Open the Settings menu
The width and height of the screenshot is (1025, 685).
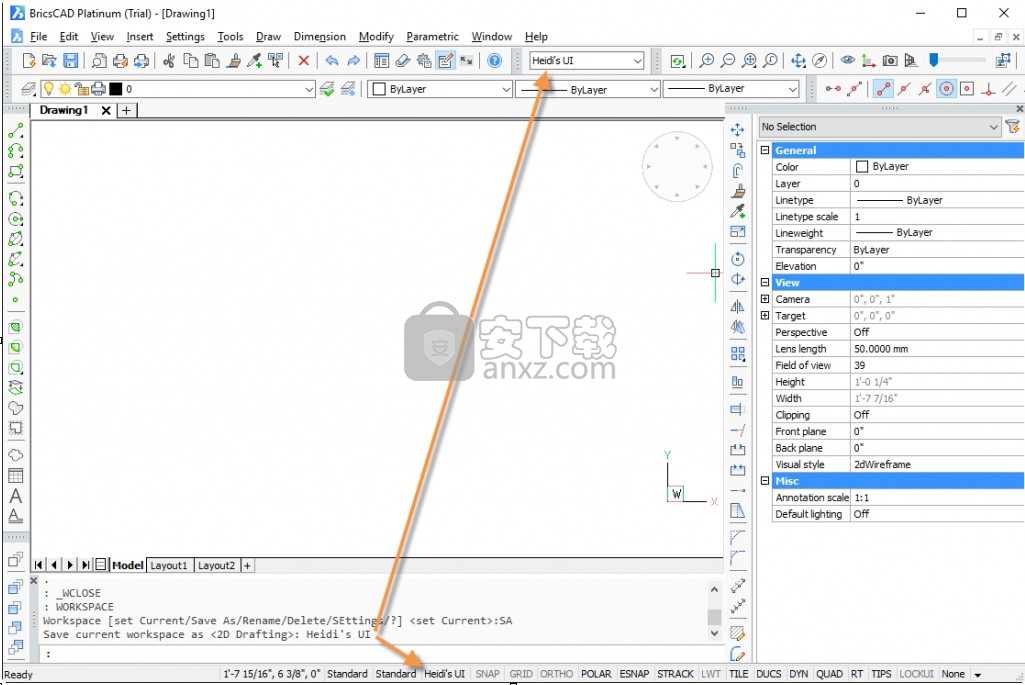(x=185, y=37)
